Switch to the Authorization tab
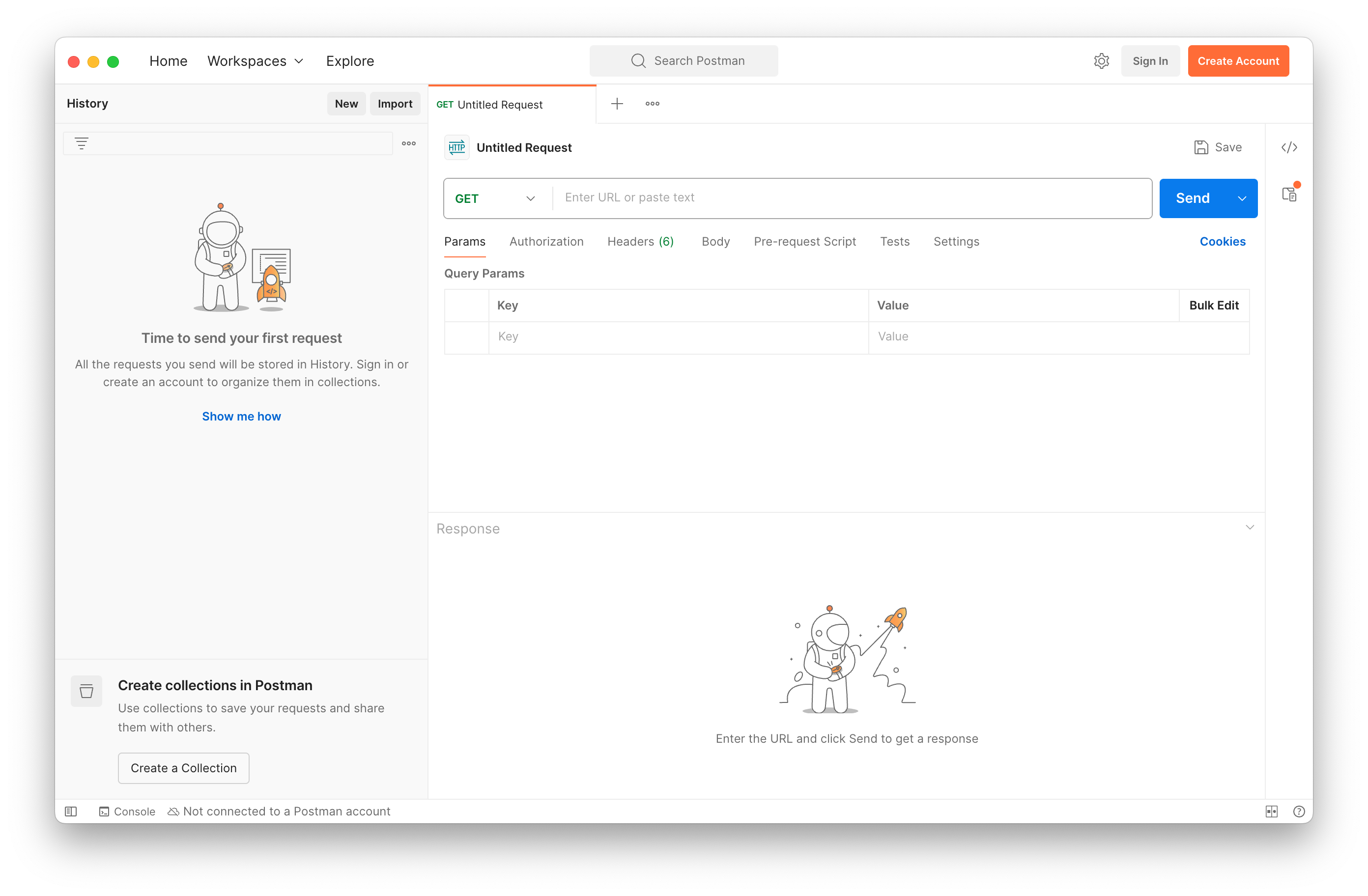This screenshot has width=1368, height=896. point(546,241)
